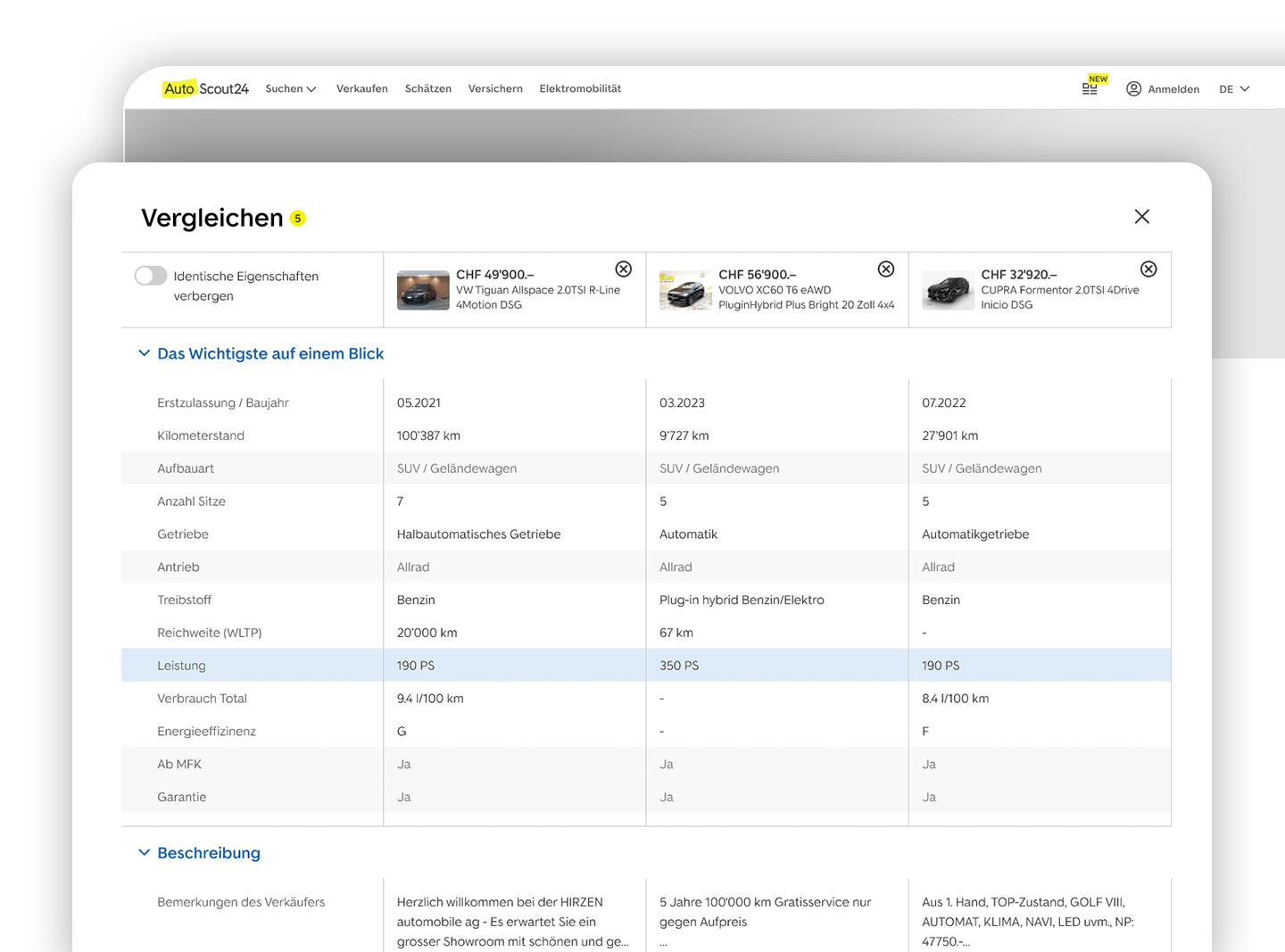Select Versichern in the navigation bar
This screenshot has width=1285, height=952.
[495, 88]
